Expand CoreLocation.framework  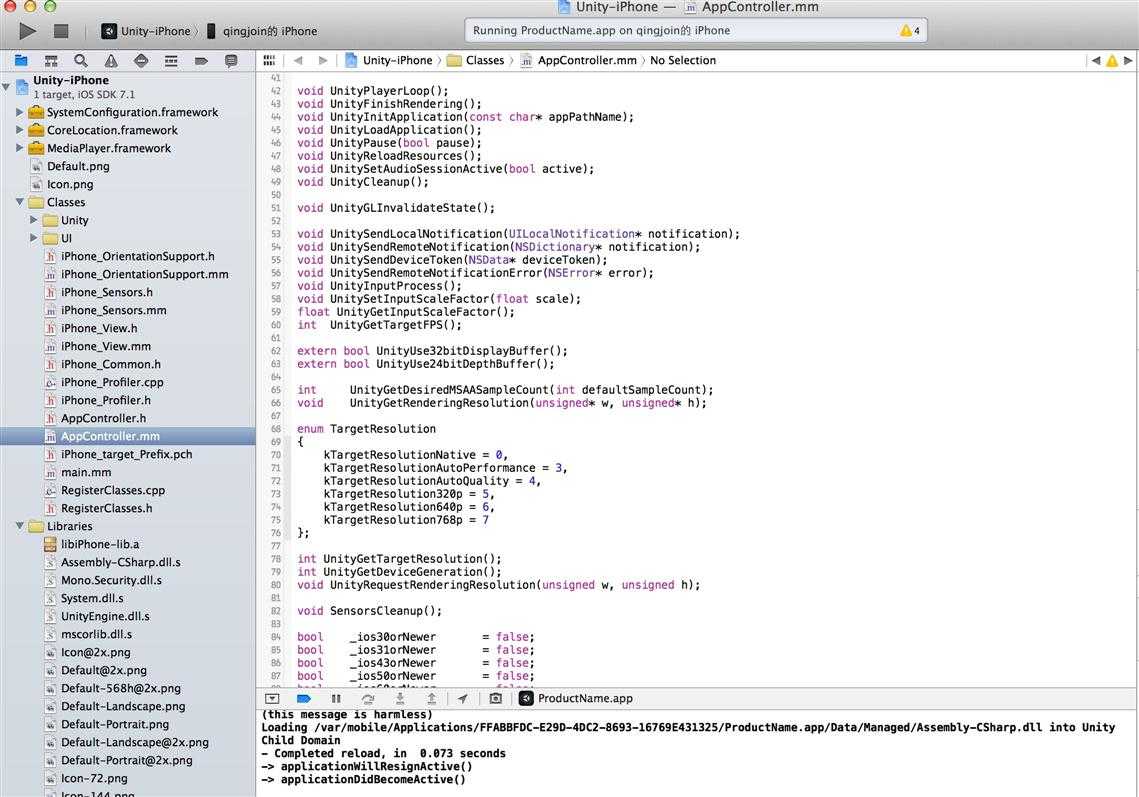point(20,130)
